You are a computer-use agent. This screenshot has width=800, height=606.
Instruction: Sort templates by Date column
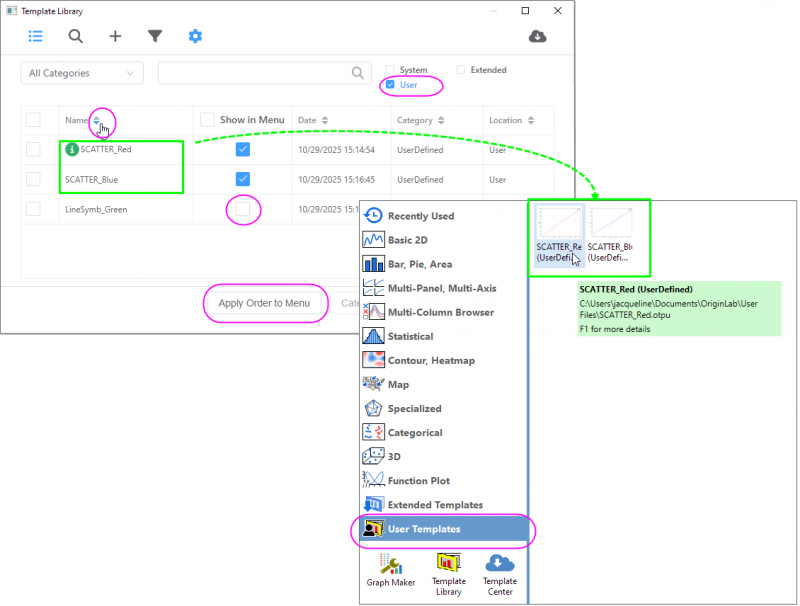point(324,120)
